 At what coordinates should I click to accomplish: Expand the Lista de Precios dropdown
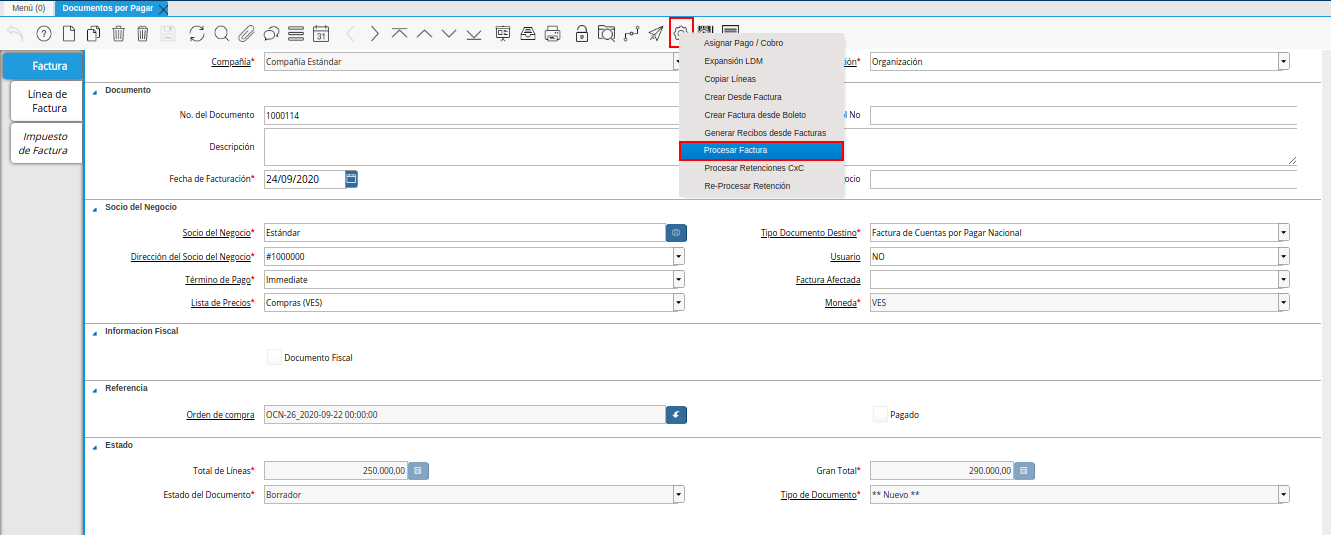click(x=678, y=302)
